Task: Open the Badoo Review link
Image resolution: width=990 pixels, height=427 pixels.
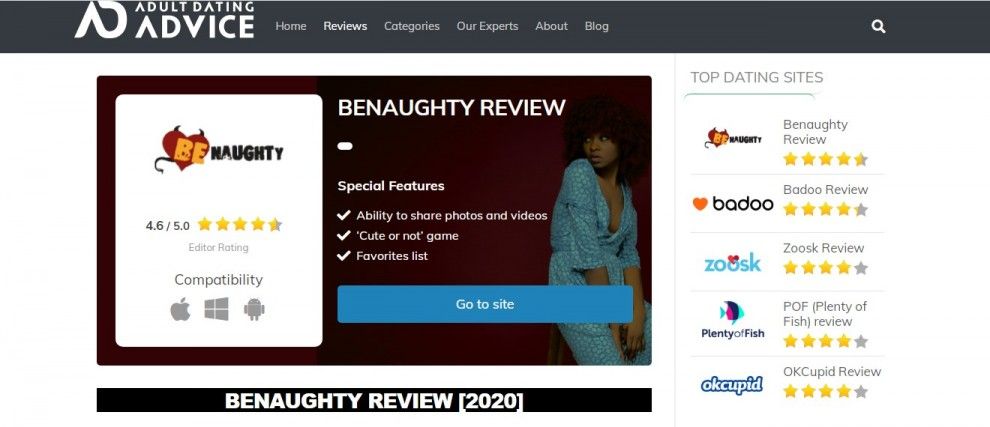Action: (x=825, y=189)
